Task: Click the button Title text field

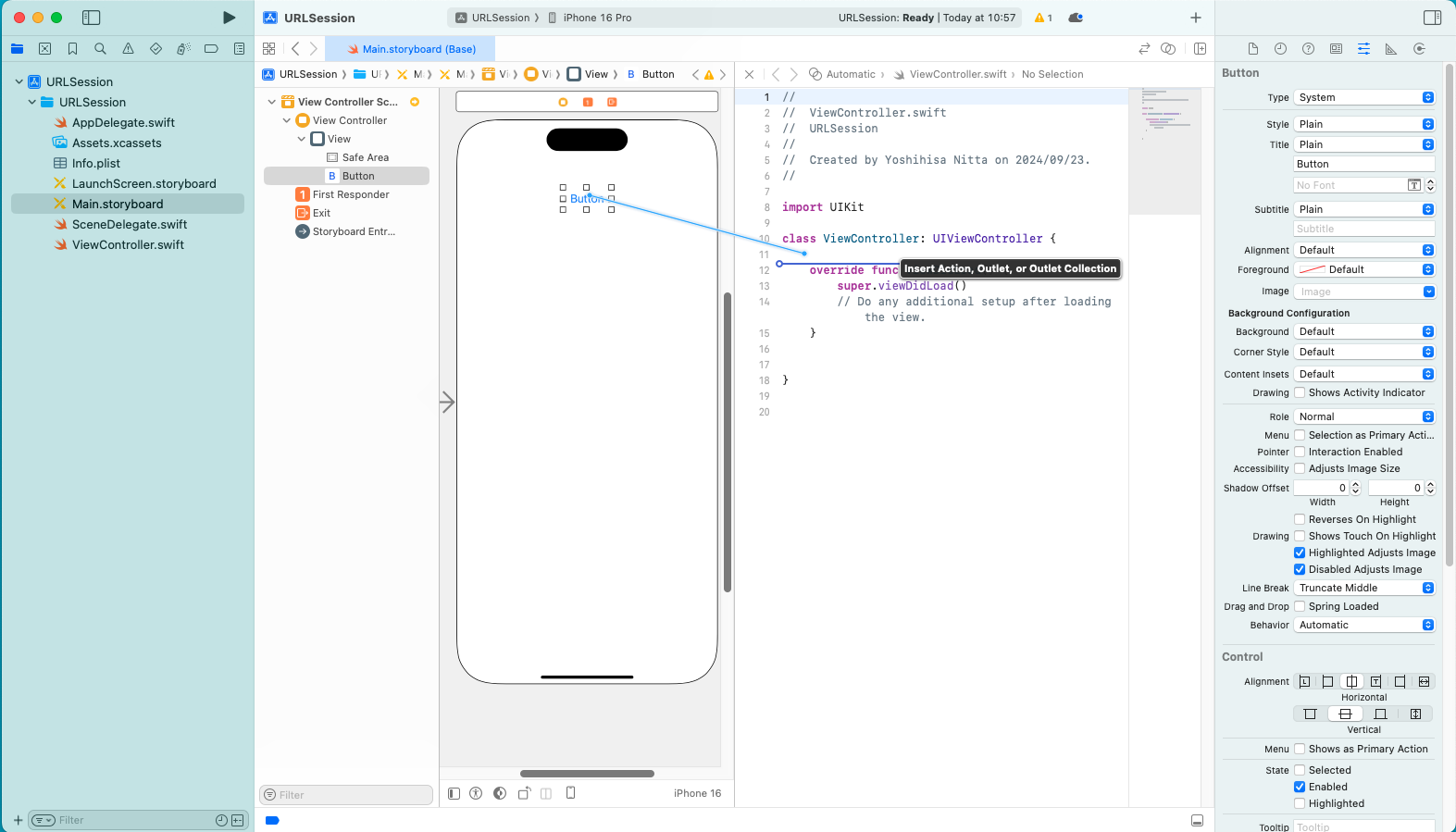Action: click(1363, 164)
